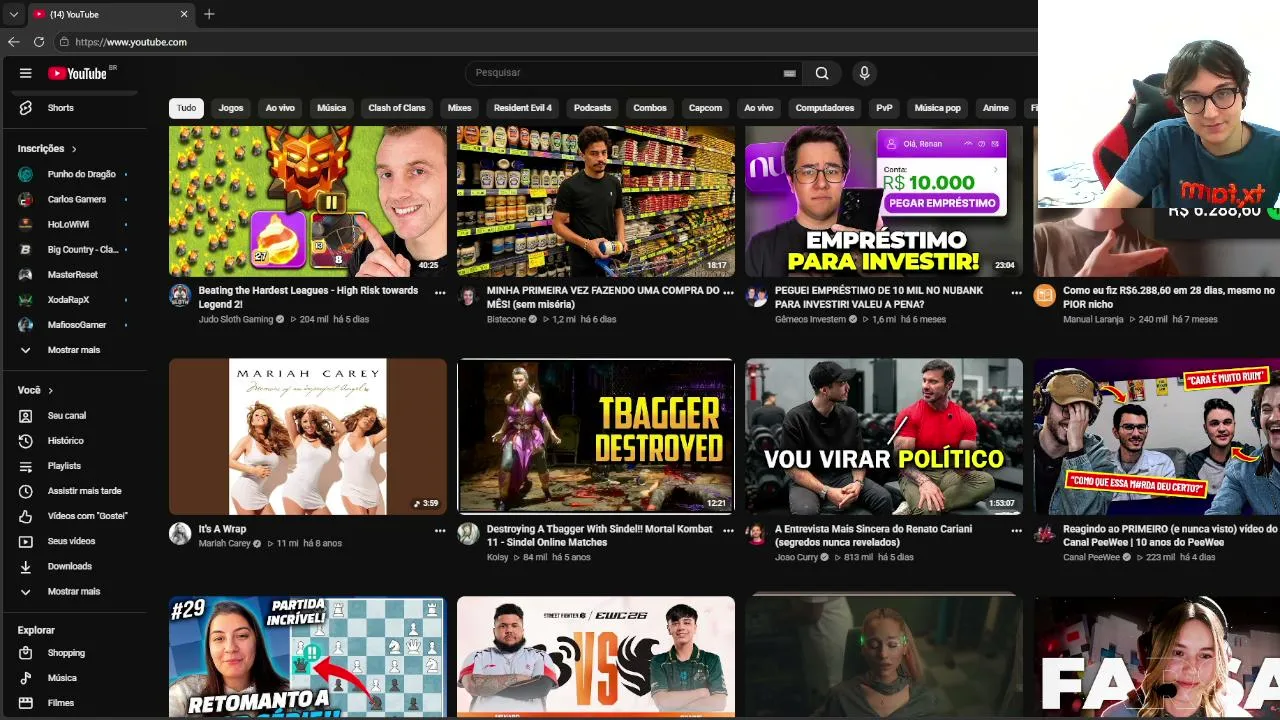The image size is (1280, 720).
Task: Open the Gêmeos Investem channel link
Action: point(811,320)
